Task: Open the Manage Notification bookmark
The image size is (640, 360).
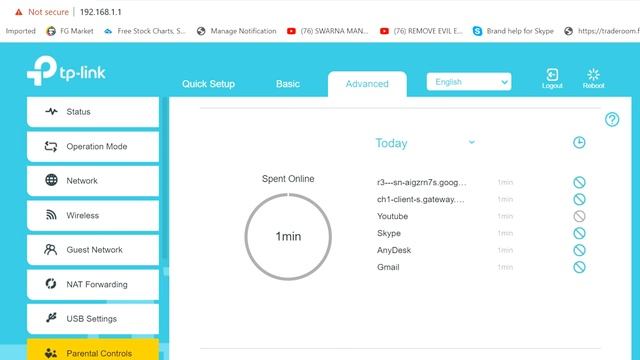Action: pyautogui.click(x=236, y=31)
